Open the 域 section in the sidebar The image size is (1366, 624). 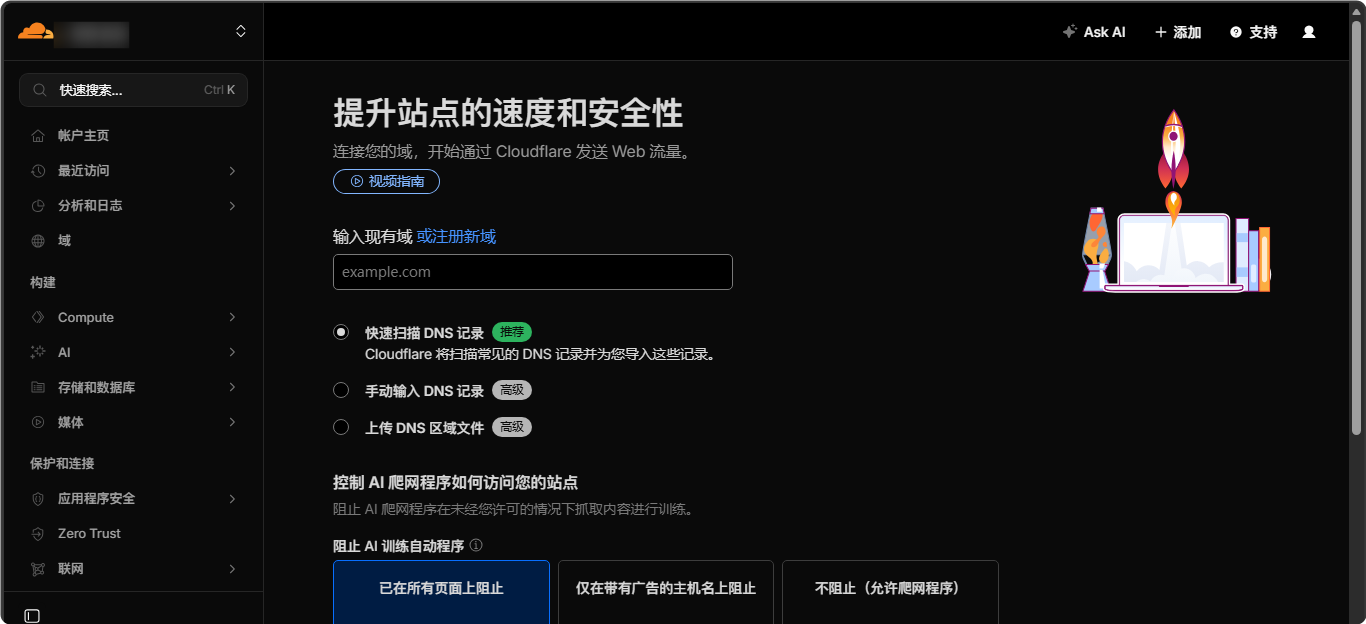(62, 240)
